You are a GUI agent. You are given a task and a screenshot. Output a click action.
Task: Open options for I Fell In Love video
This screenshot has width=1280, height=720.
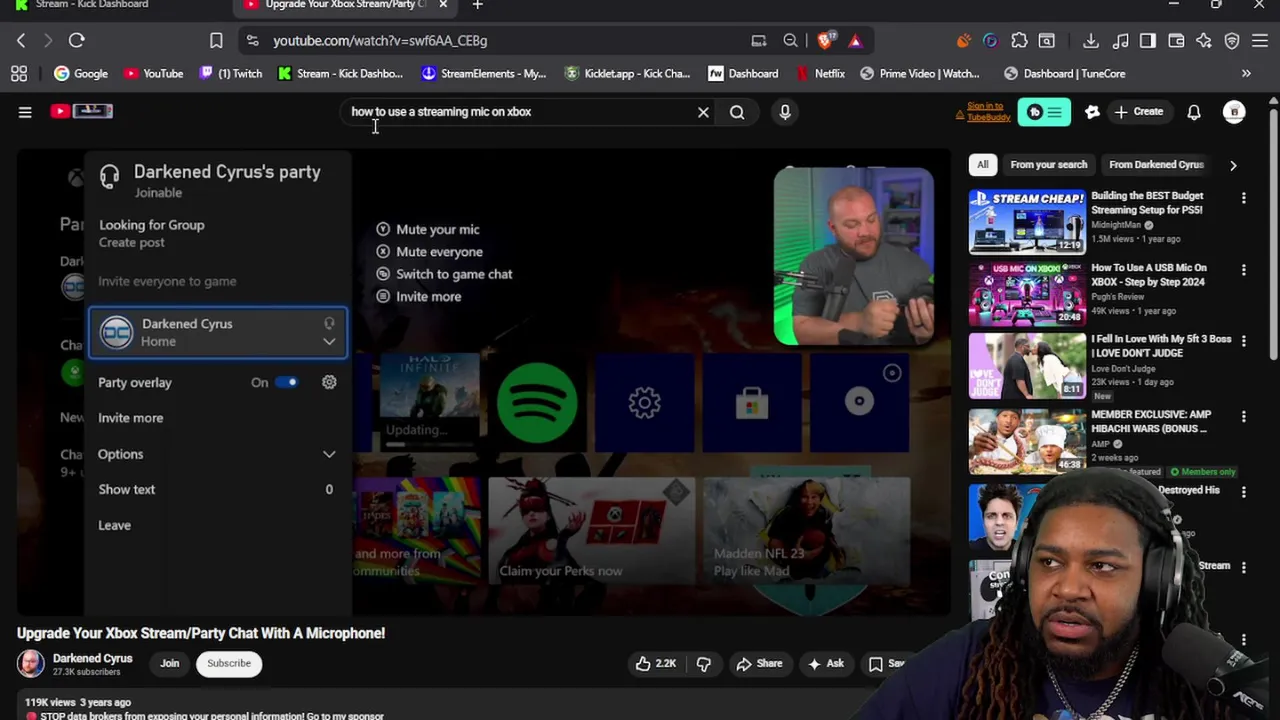click(x=1244, y=341)
